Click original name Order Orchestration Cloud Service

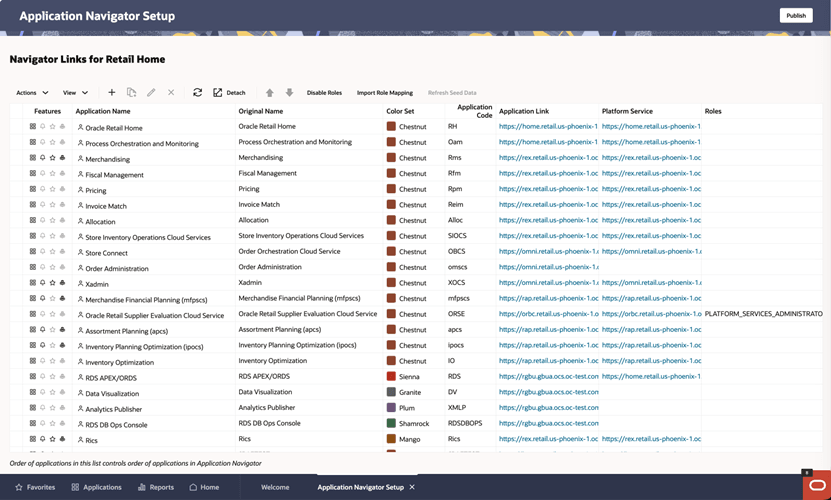point(289,251)
